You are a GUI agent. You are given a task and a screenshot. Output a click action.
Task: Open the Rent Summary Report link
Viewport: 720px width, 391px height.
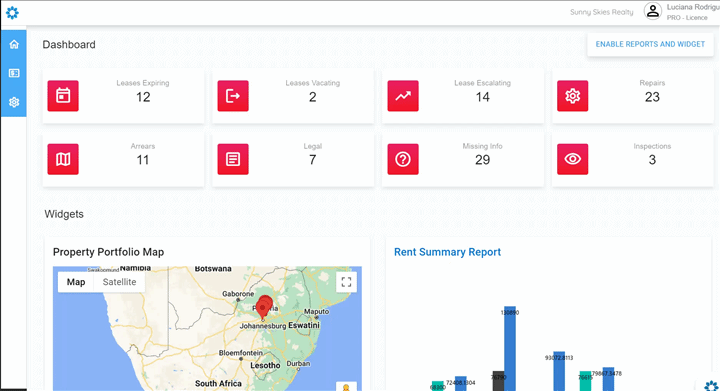(447, 252)
